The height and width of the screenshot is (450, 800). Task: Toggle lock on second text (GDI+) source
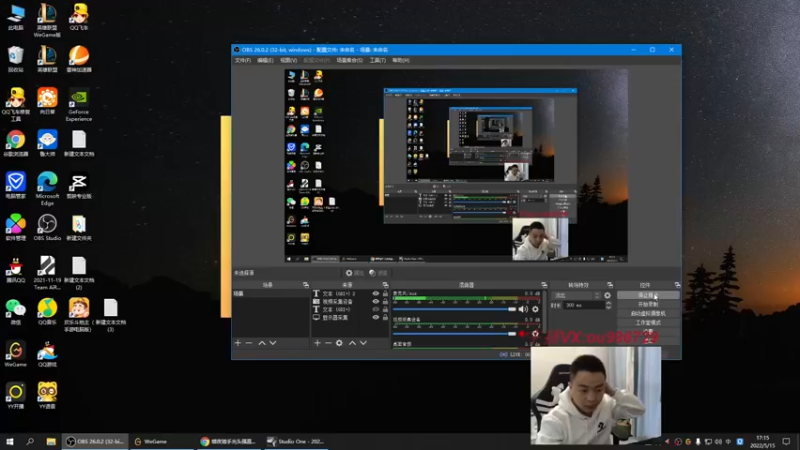pos(385,309)
